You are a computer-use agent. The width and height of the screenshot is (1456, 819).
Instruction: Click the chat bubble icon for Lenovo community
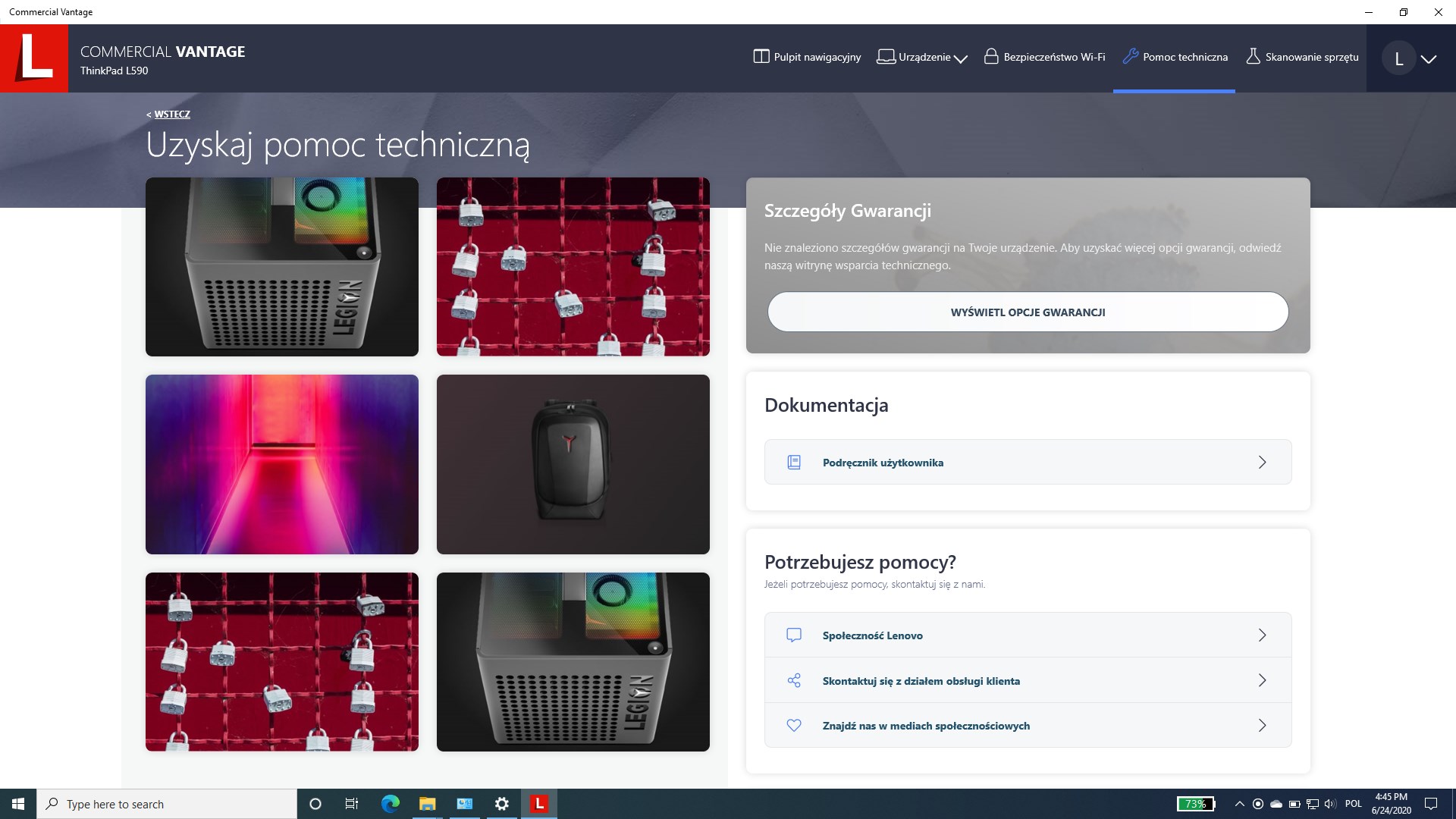(x=794, y=635)
